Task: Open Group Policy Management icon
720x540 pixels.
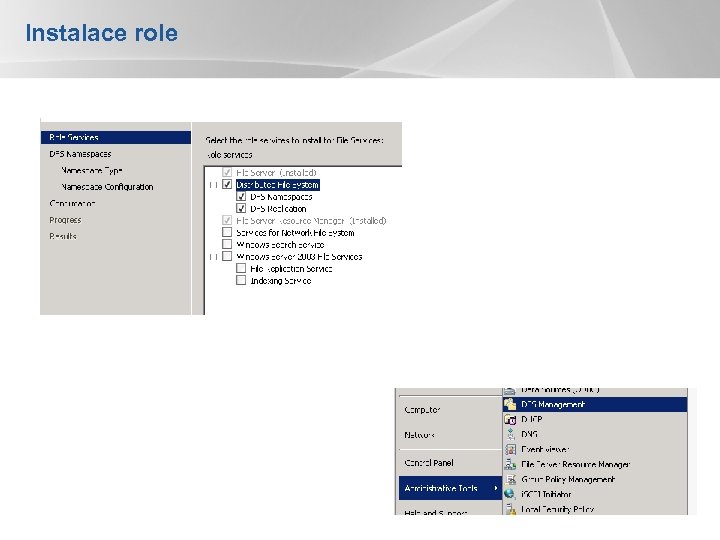Action: click(510, 479)
